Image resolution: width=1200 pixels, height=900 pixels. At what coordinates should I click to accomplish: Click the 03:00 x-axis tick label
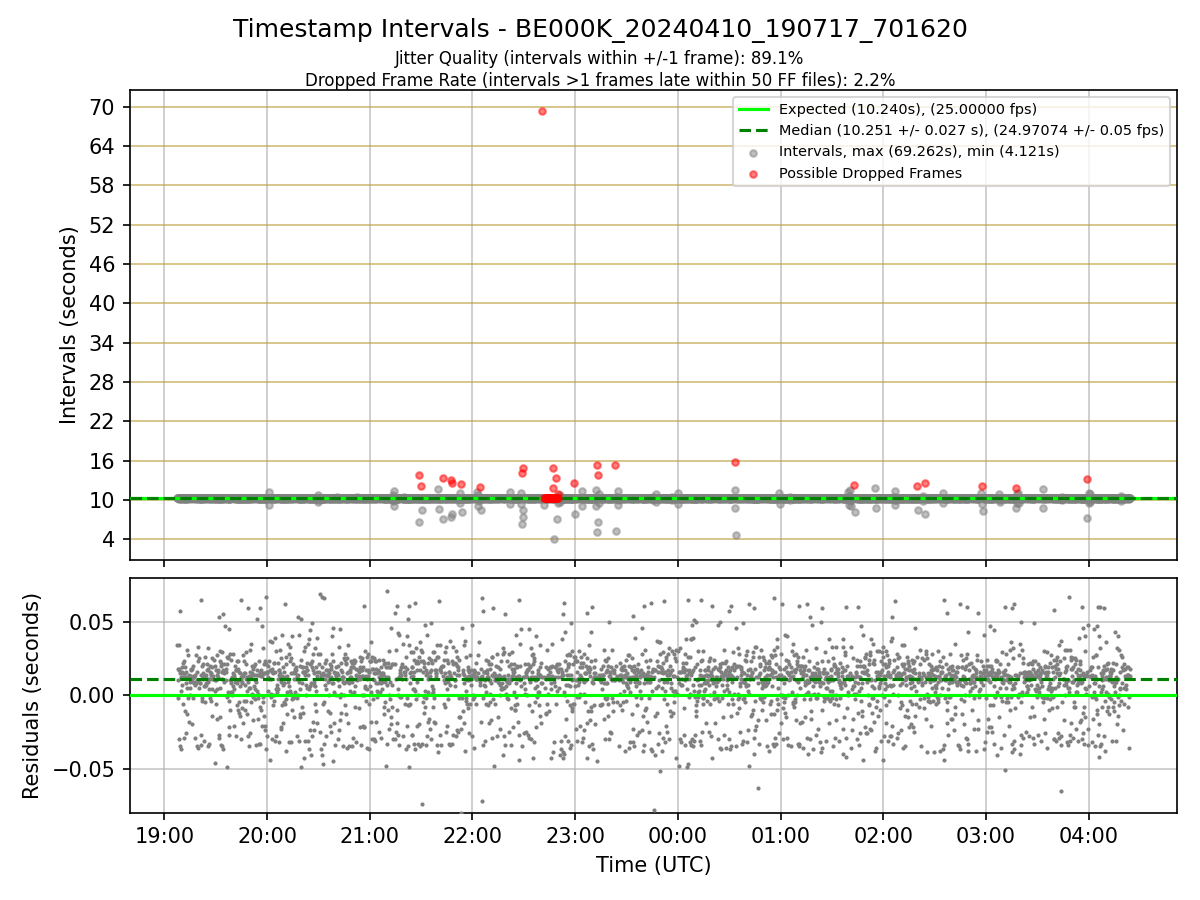tap(986, 836)
